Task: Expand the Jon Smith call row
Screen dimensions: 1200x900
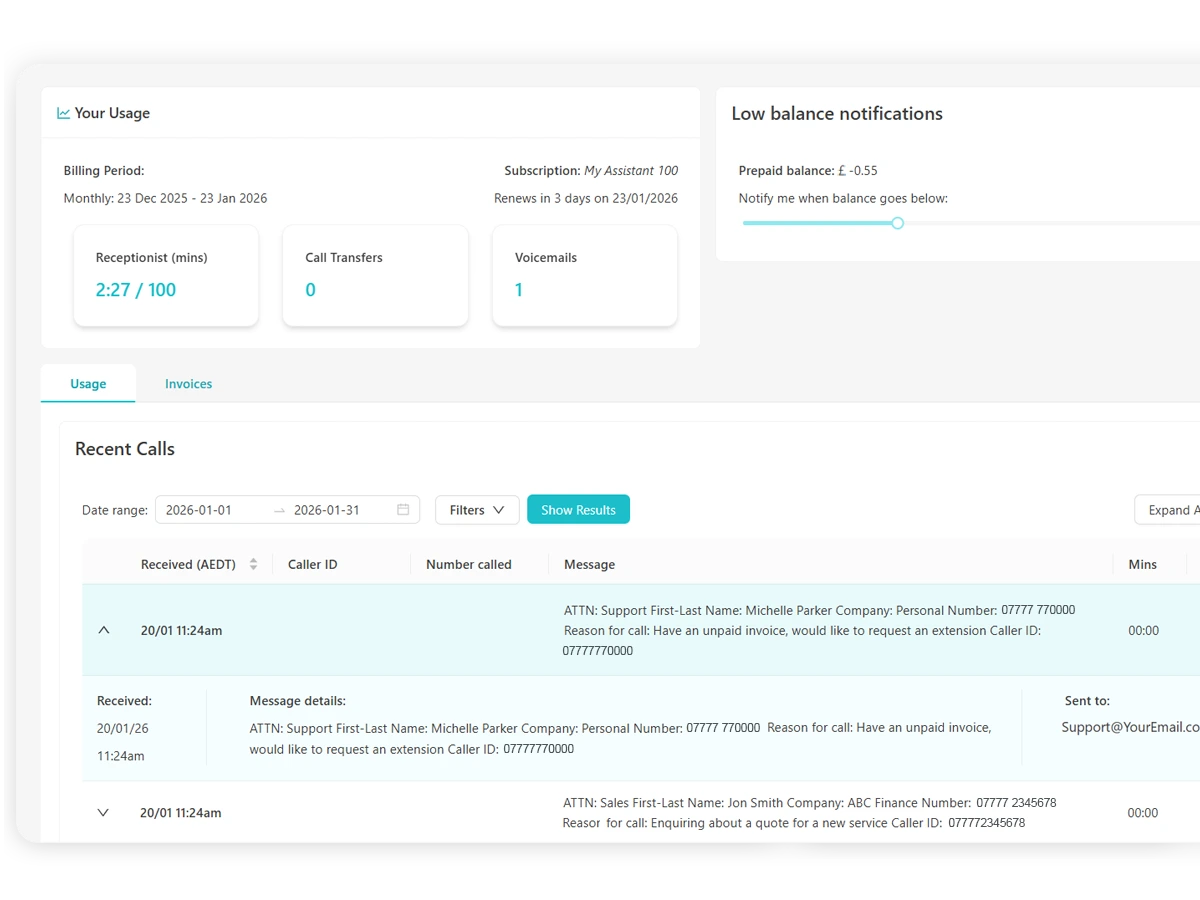Action: tap(103, 813)
